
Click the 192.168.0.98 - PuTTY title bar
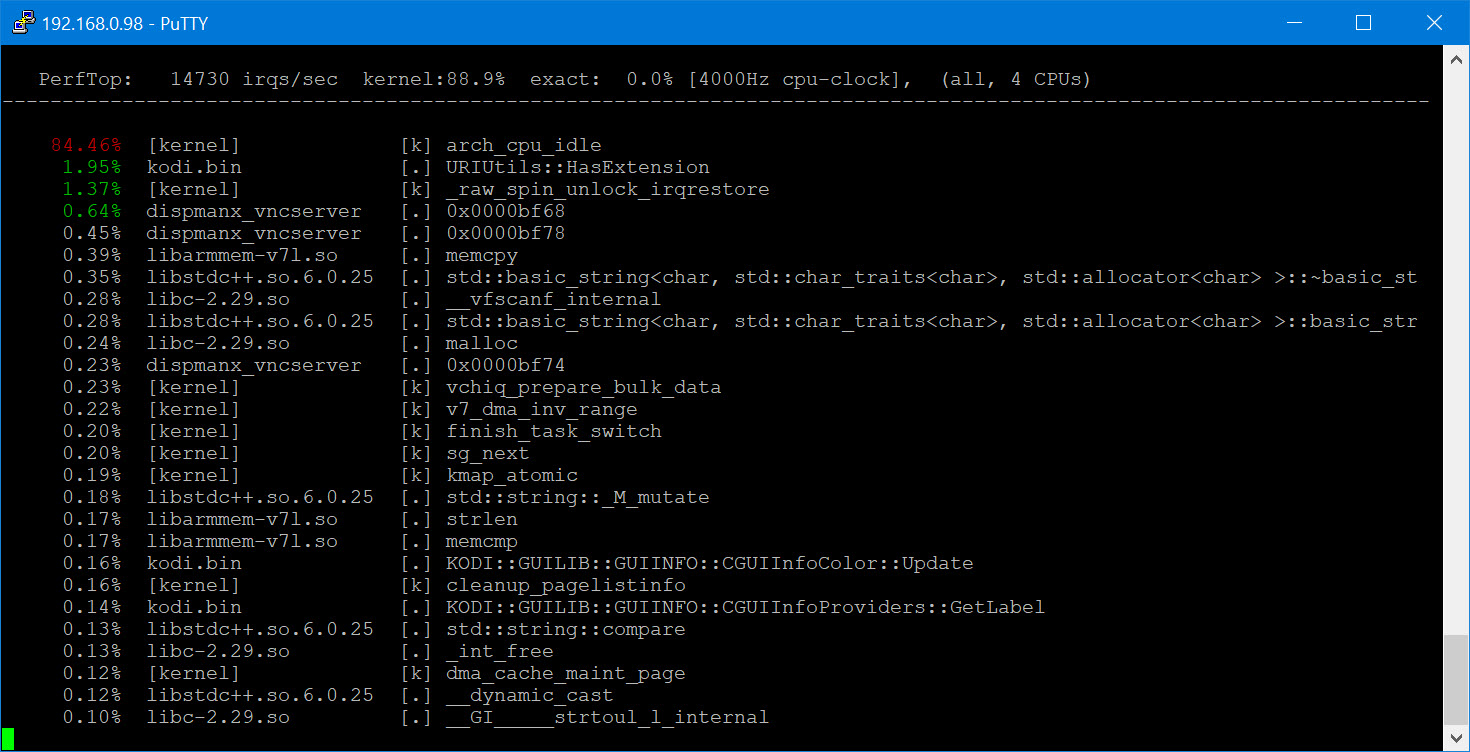(x=600, y=22)
